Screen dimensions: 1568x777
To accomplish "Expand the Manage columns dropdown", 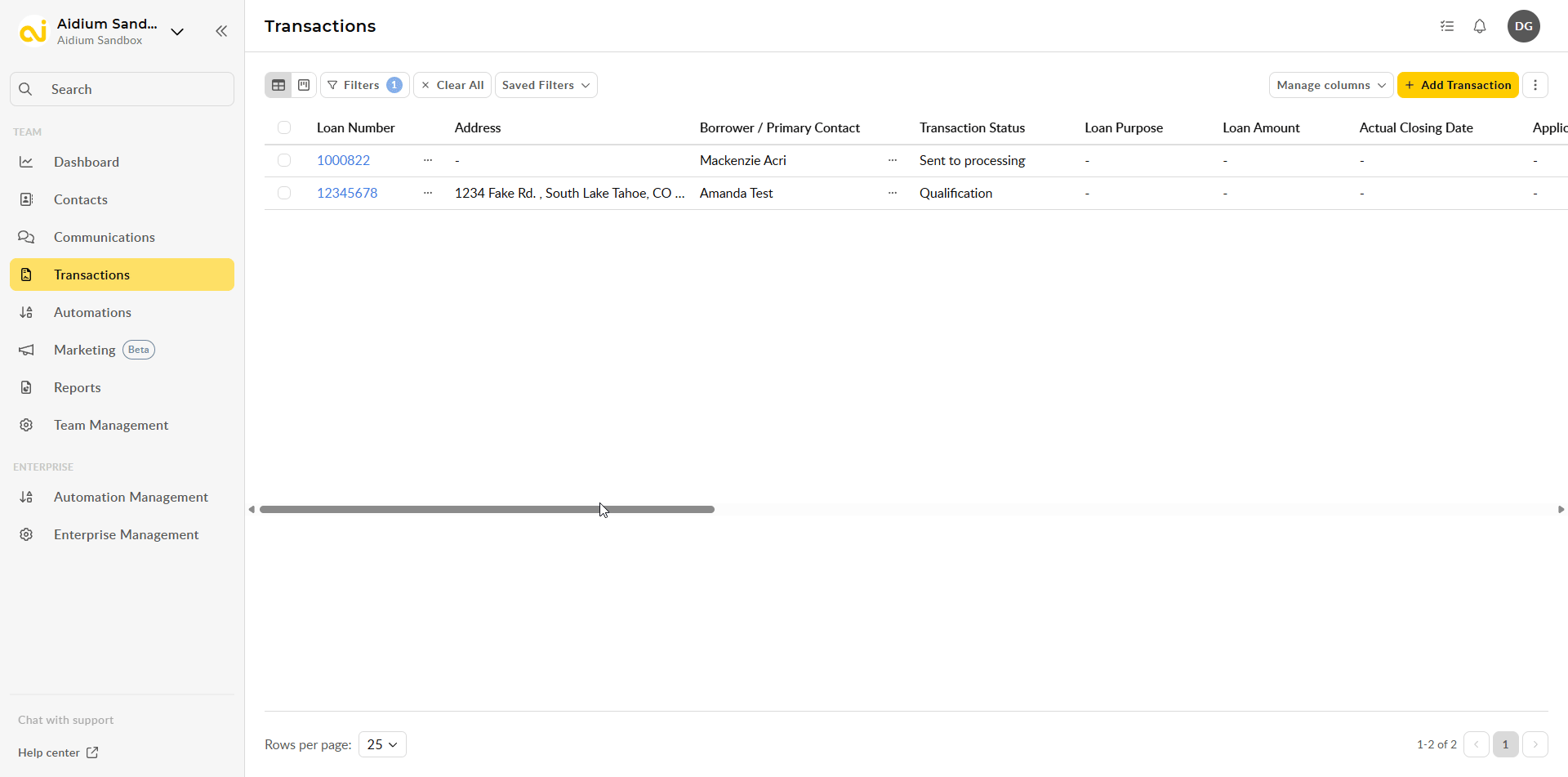I will (1331, 85).
